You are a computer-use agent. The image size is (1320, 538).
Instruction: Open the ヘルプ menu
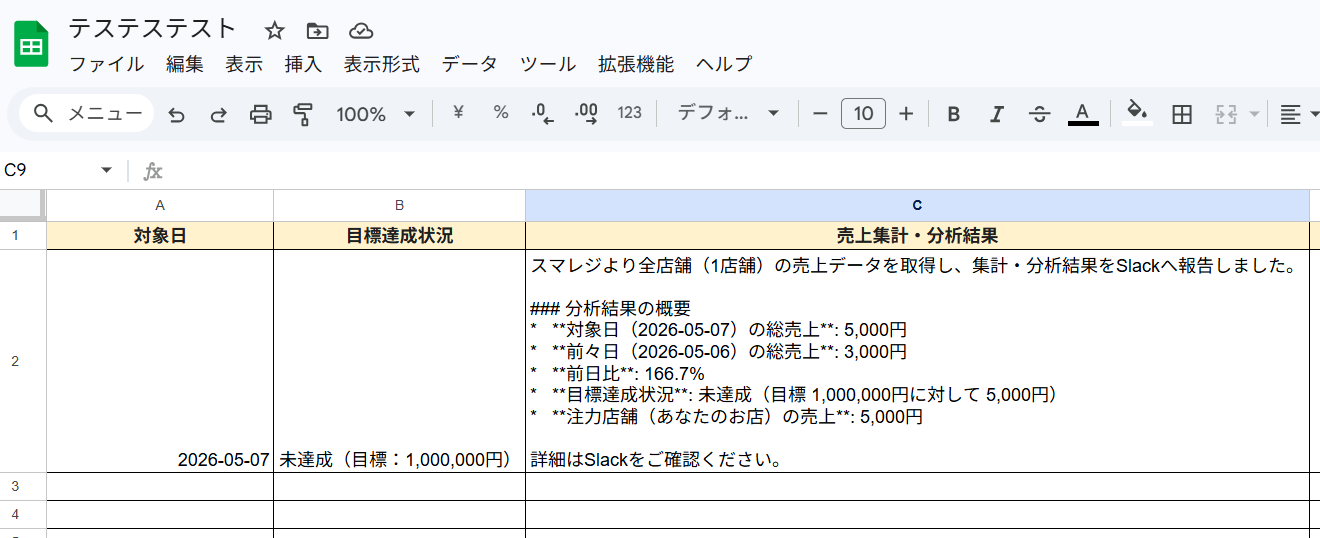click(724, 64)
